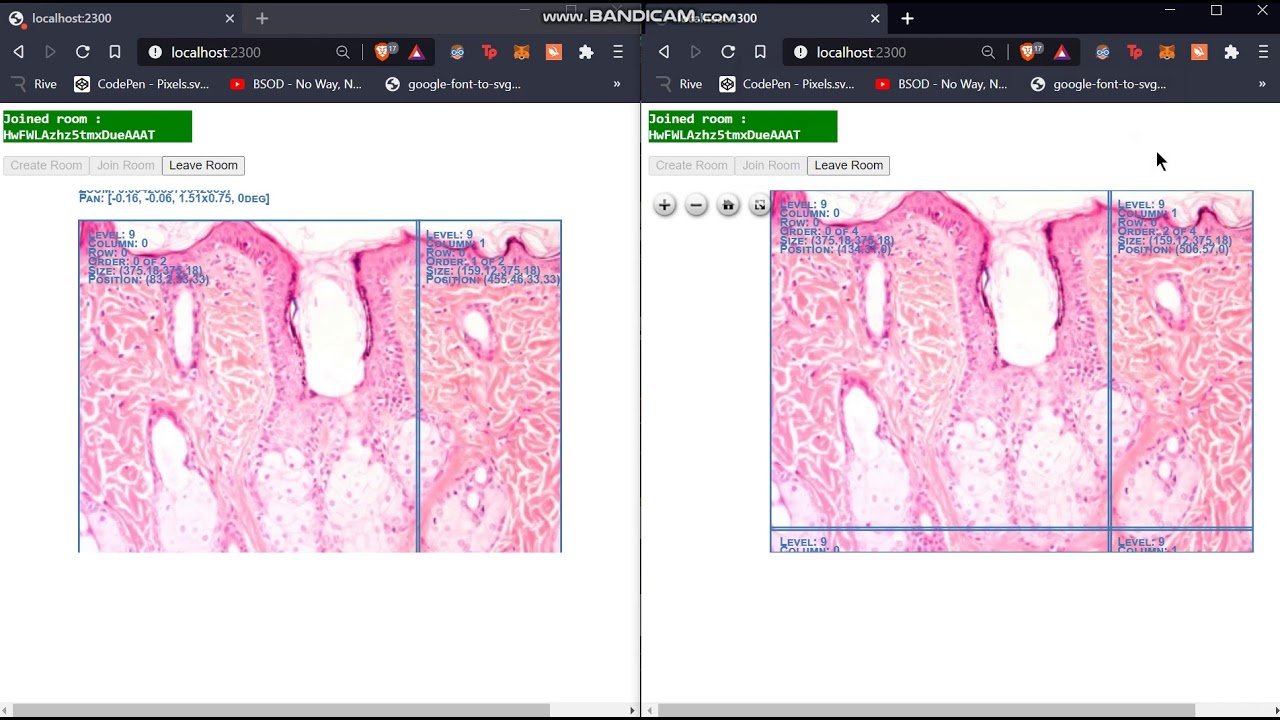This screenshot has height=720, width=1280.
Task: Bookmark page in left browser window
Action: (x=114, y=52)
